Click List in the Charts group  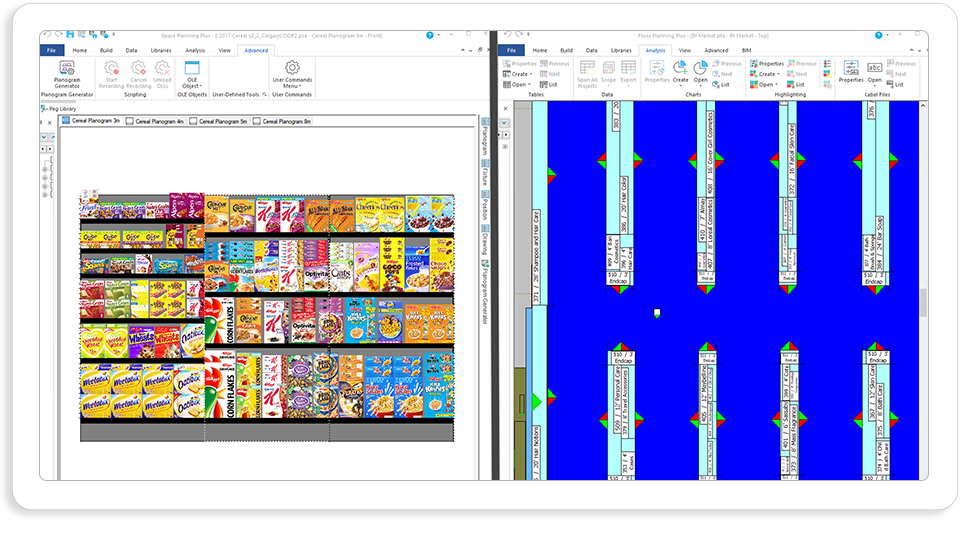tap(721, 84)
